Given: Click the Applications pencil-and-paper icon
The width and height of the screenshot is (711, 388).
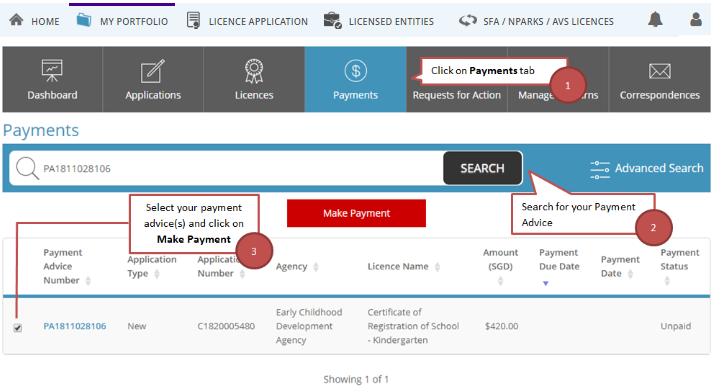Looking at the screenshot, I should click(153, 71).
